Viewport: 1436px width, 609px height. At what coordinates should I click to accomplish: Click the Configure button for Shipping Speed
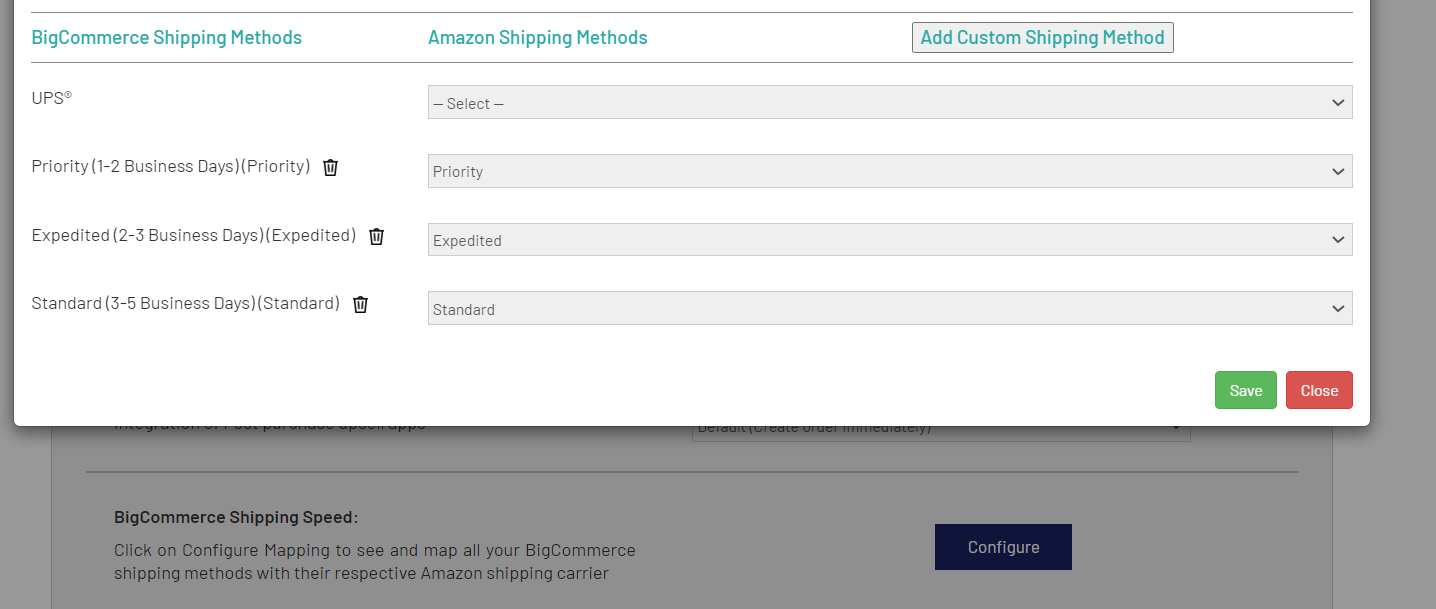point(1003,547)
